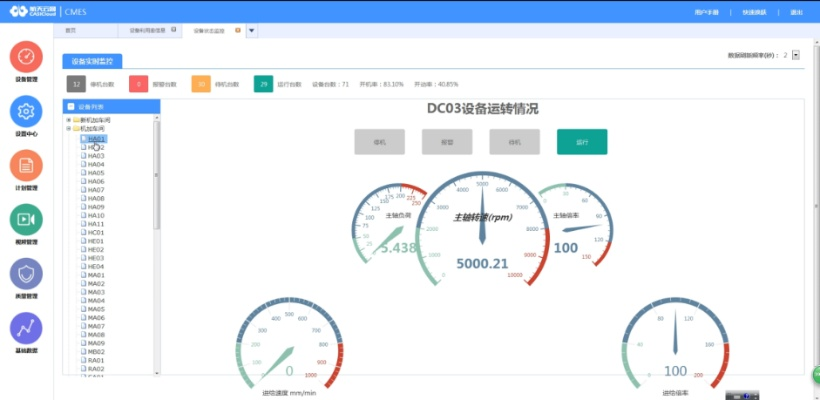
Task: Select device HA10 in tree
Action: tap(96, 215)
